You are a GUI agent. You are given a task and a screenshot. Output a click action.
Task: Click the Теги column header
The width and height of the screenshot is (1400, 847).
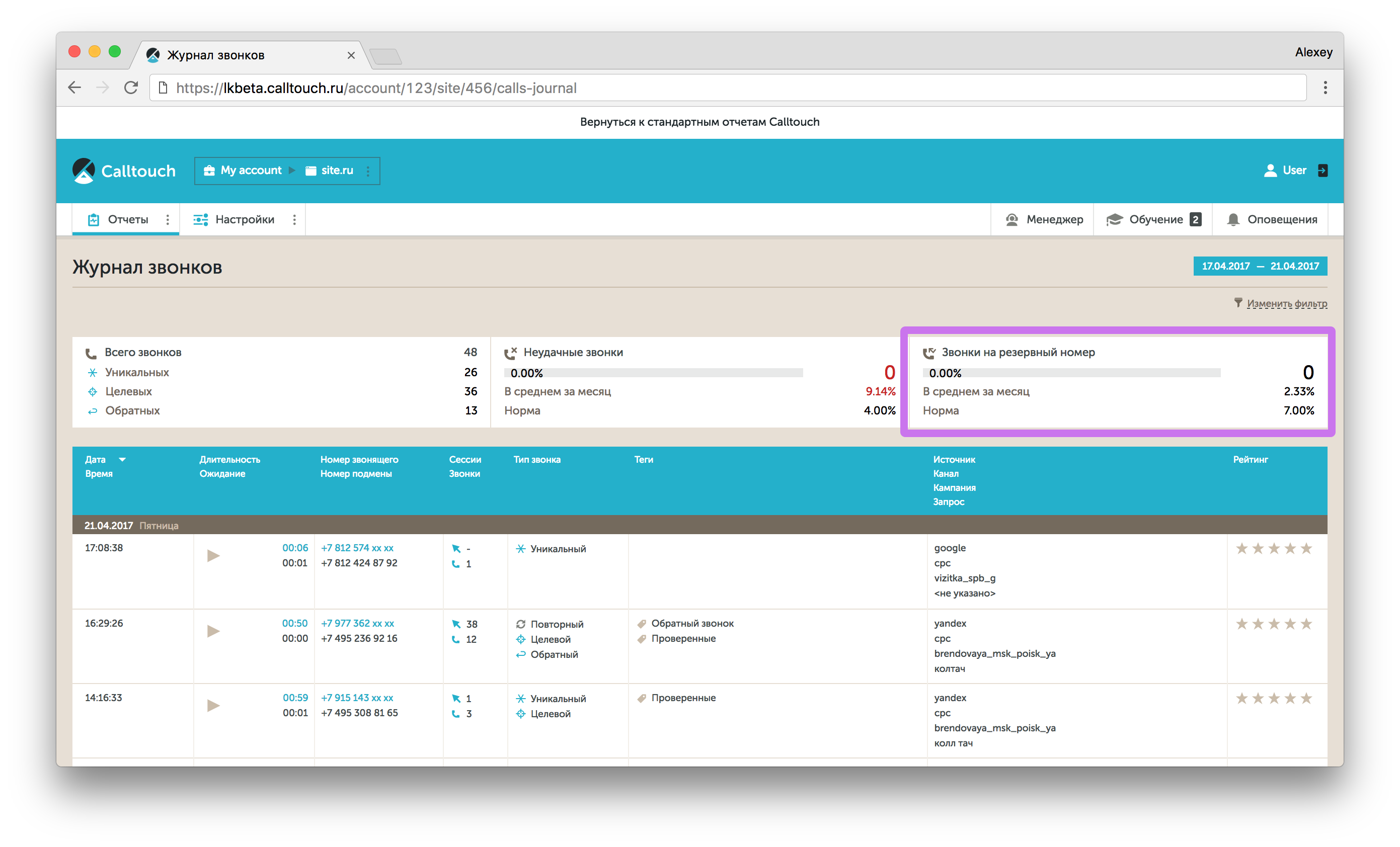(644, 459)
